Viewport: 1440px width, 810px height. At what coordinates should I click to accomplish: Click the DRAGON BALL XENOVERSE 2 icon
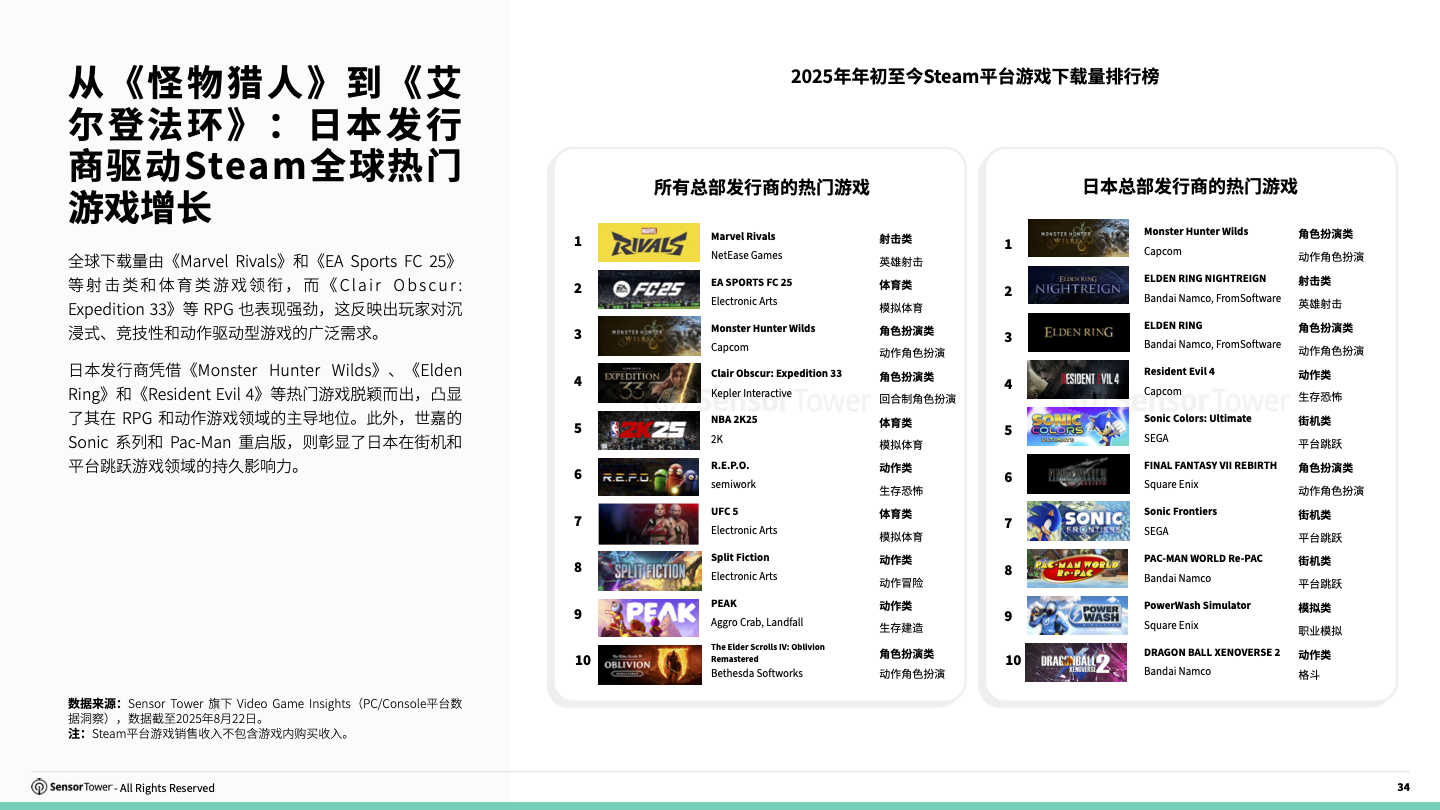(1077, 663)
